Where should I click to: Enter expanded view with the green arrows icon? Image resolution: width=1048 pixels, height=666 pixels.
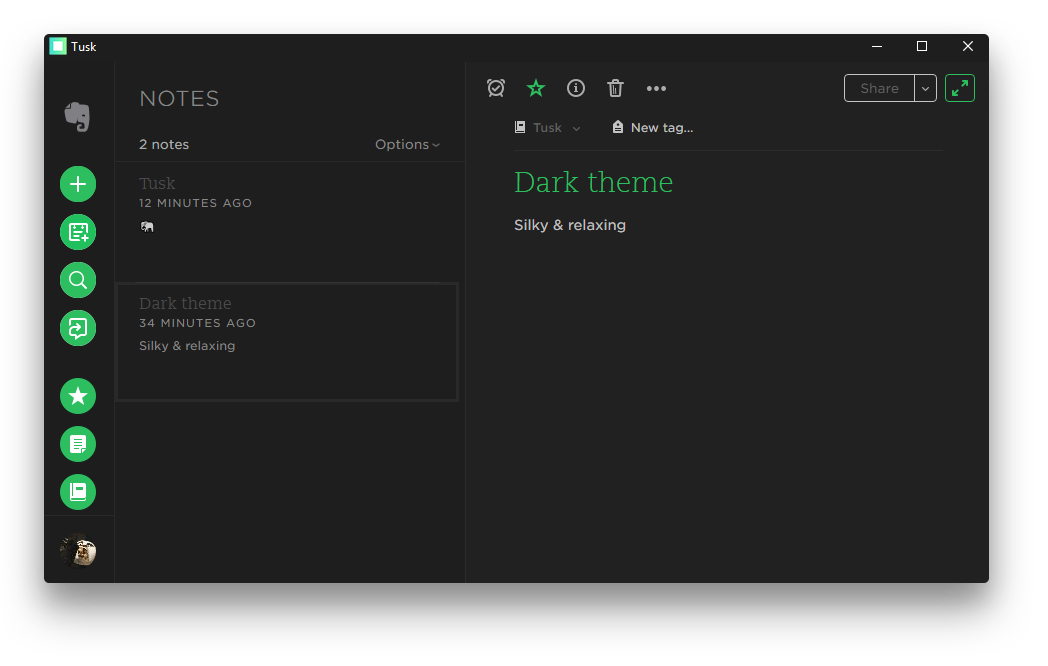959,88
